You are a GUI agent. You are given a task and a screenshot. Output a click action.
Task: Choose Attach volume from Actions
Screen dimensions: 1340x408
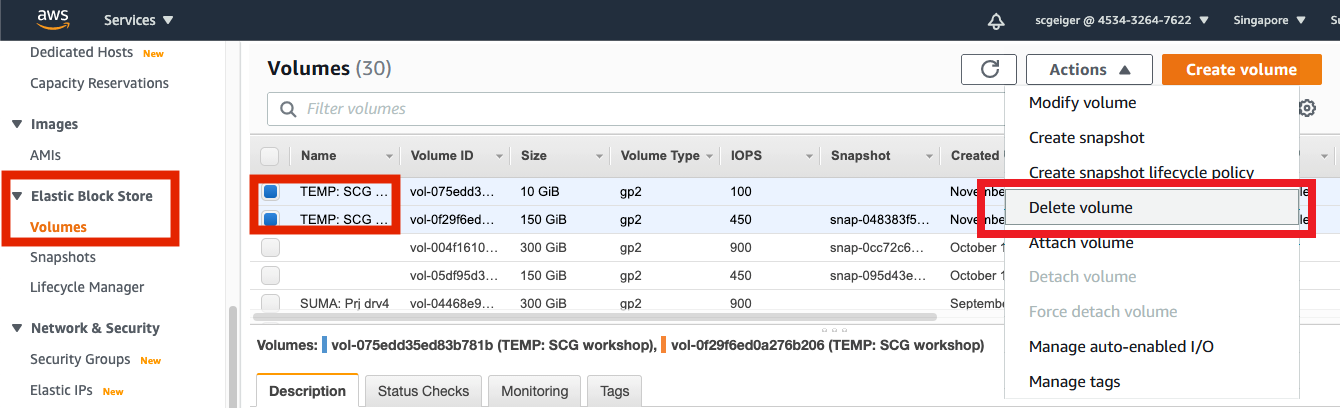click(x=1081, y=242)
